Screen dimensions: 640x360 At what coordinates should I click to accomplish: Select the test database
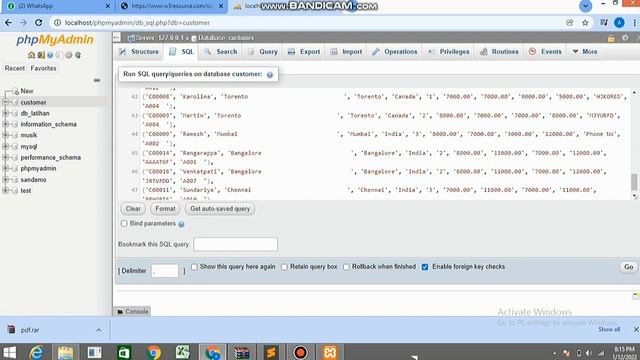(26, 191)
